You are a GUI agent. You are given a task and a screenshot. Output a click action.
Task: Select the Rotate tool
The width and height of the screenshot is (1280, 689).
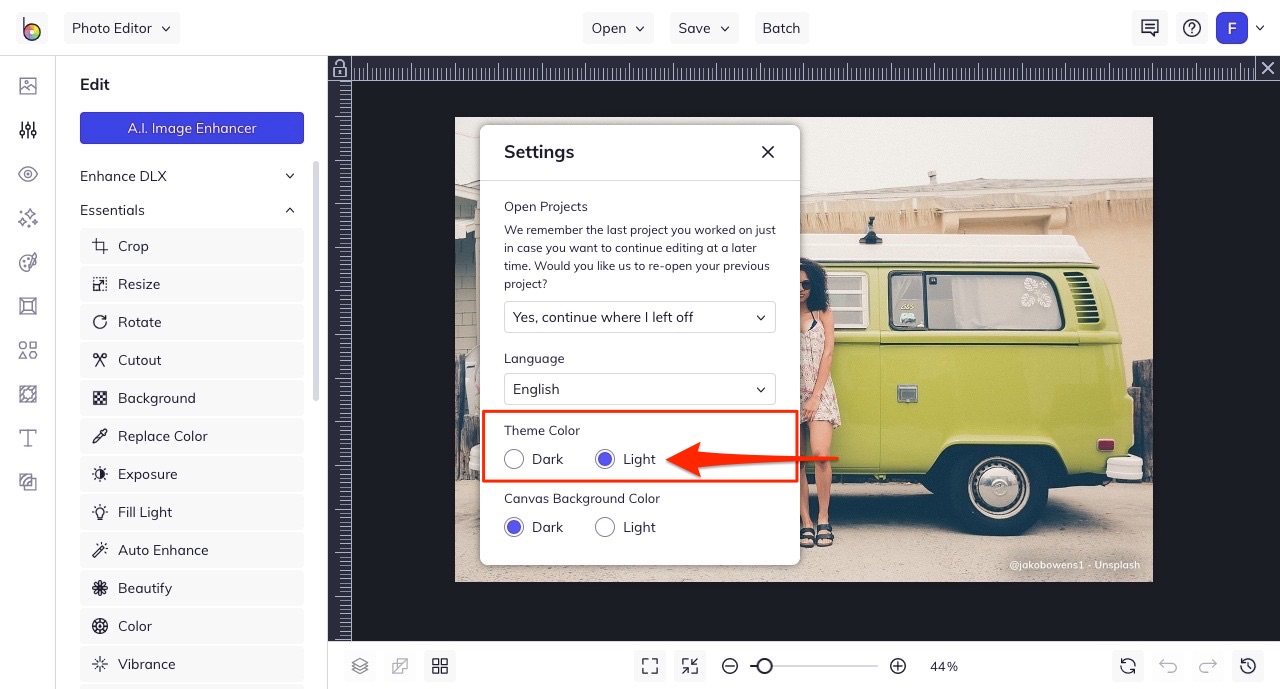click(x=192, y=322)
